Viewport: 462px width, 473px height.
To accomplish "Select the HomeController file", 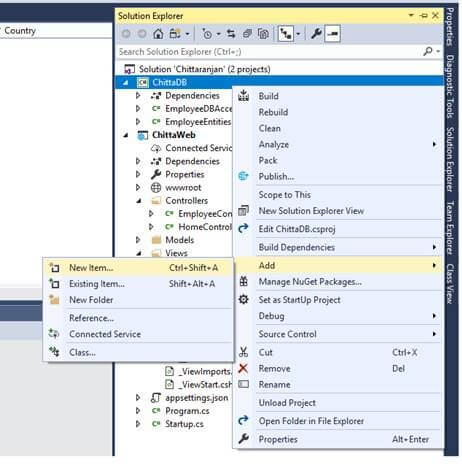I will (205, 227).
